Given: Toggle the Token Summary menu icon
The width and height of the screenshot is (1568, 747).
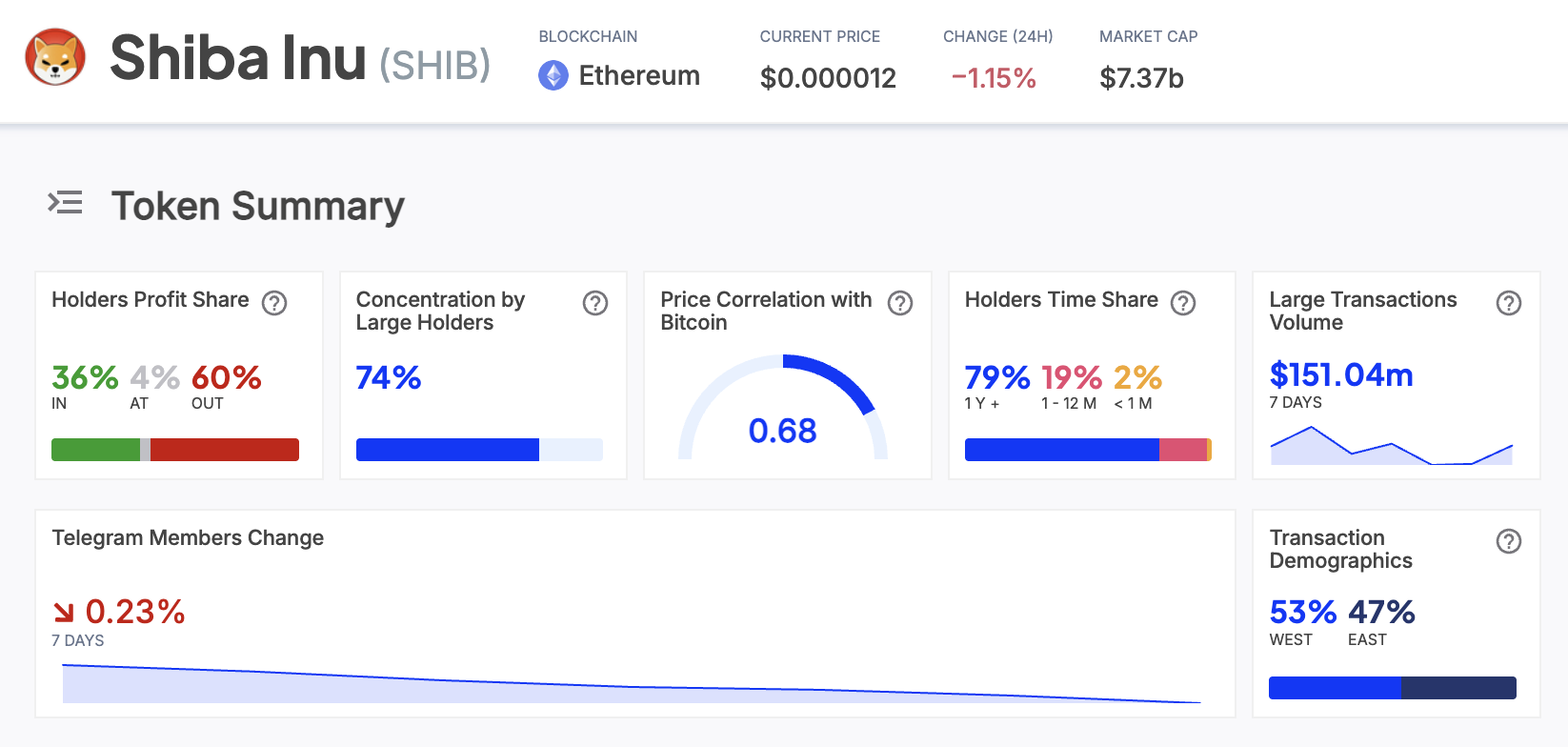Looking at the screenshot, I should pyautogui.click(x=66, y=203).
